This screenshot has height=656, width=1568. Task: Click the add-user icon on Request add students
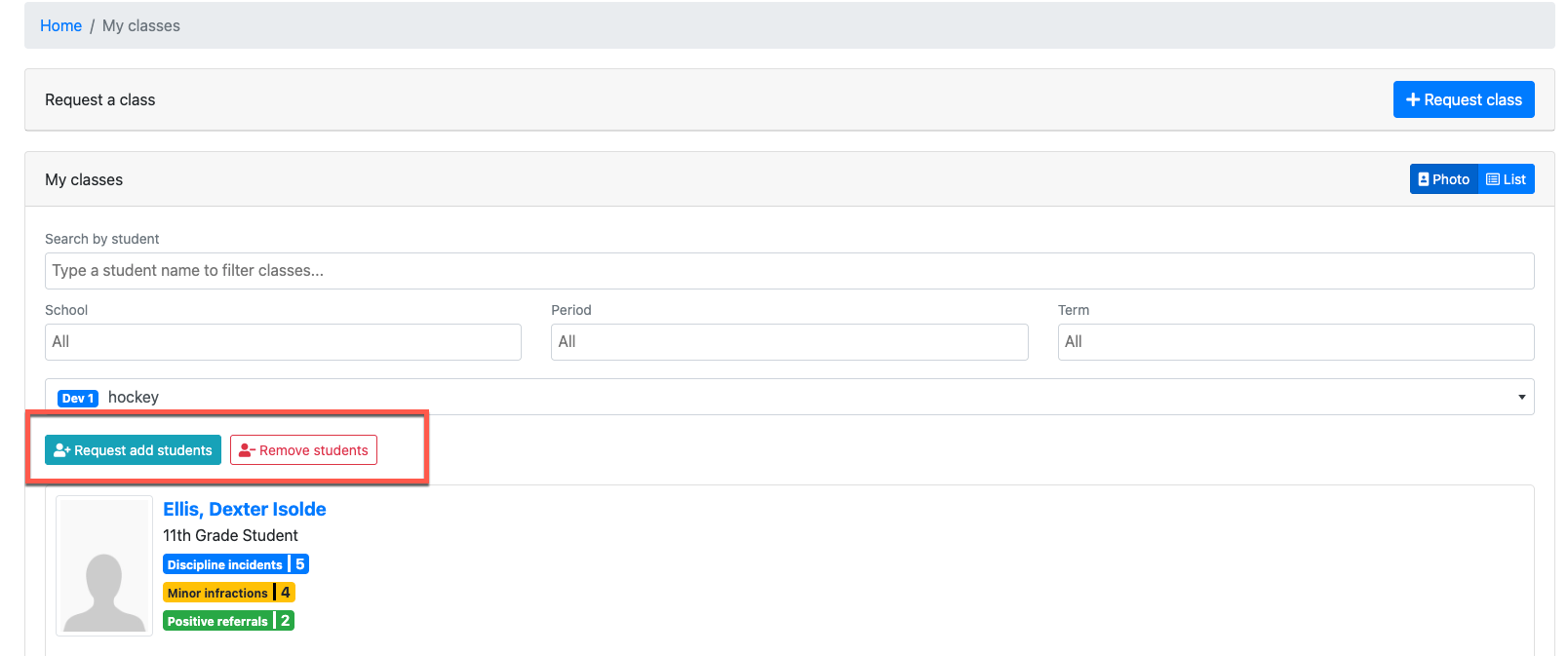click(x=62, y=450)
